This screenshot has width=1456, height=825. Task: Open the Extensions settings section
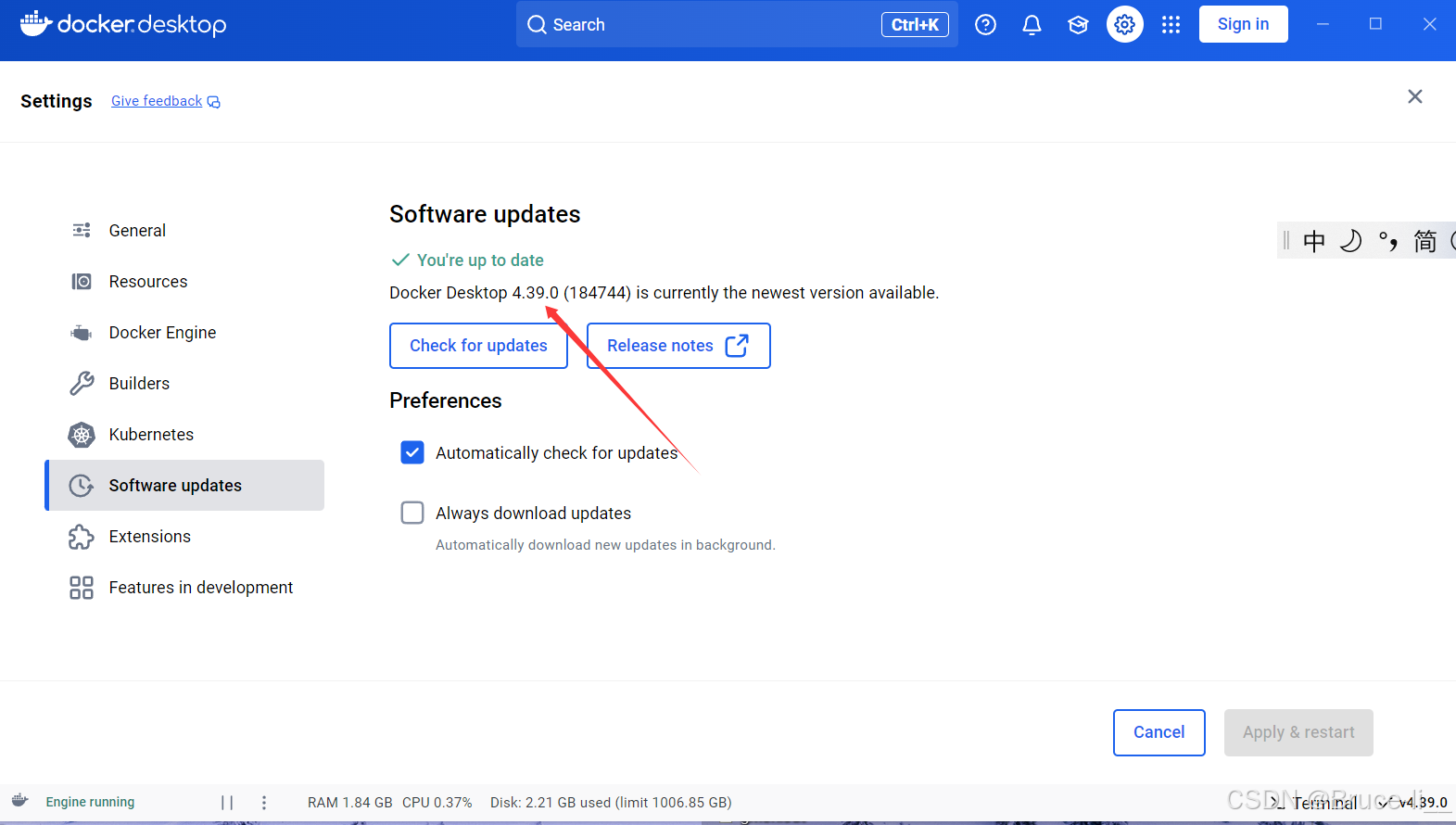[x=184, y=536]
